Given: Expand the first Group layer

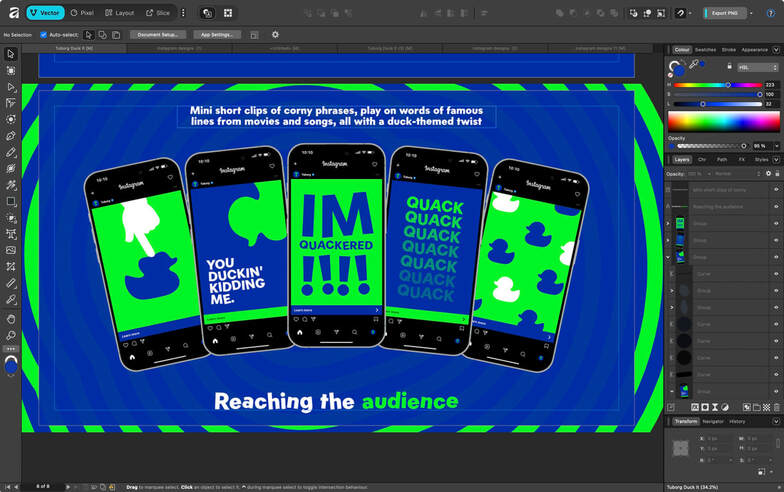Looking at the screenshot, I should [x=669, y=223].
